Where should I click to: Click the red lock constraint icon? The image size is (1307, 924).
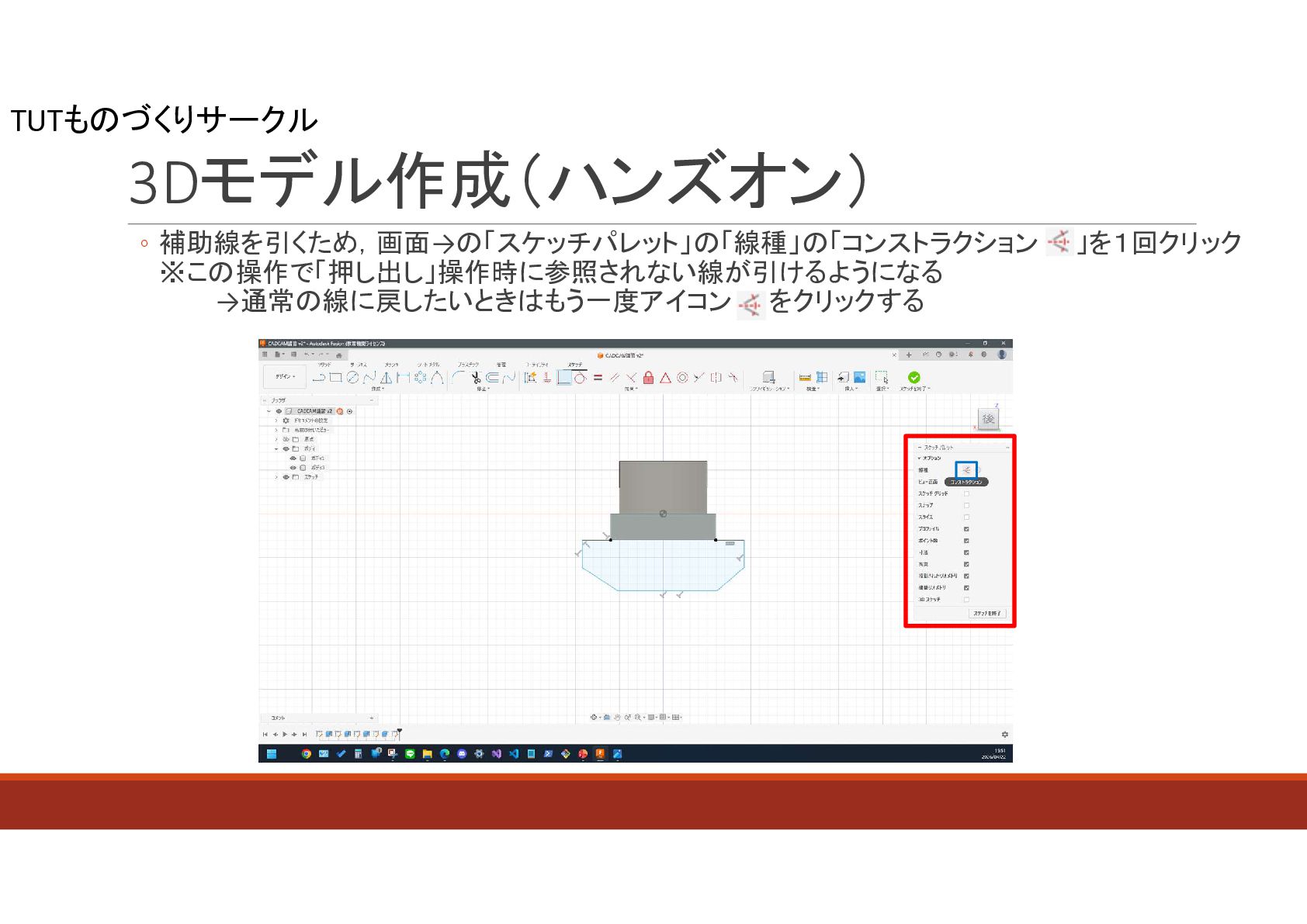coord(648,378)
